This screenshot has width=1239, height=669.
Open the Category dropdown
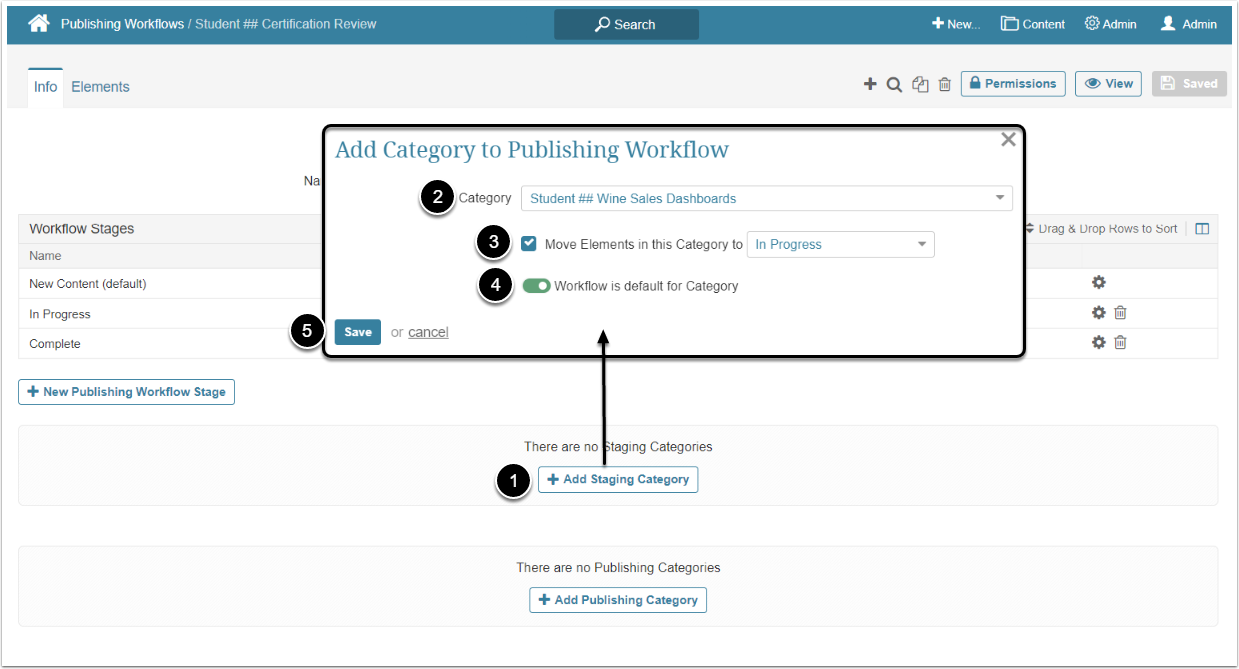tap(767, 198)
